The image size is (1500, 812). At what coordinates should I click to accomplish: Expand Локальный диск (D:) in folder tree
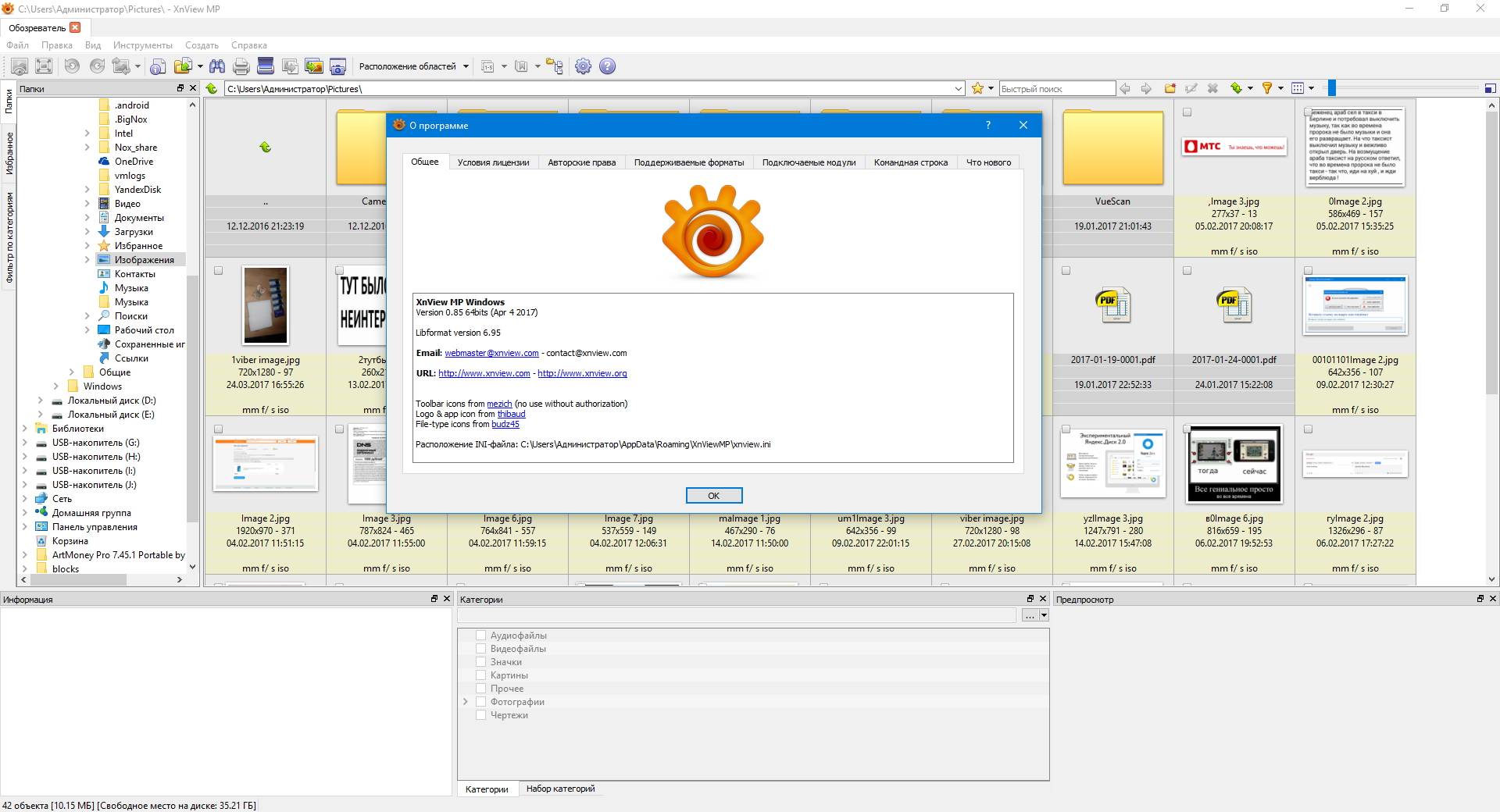(x=41, y=401)
